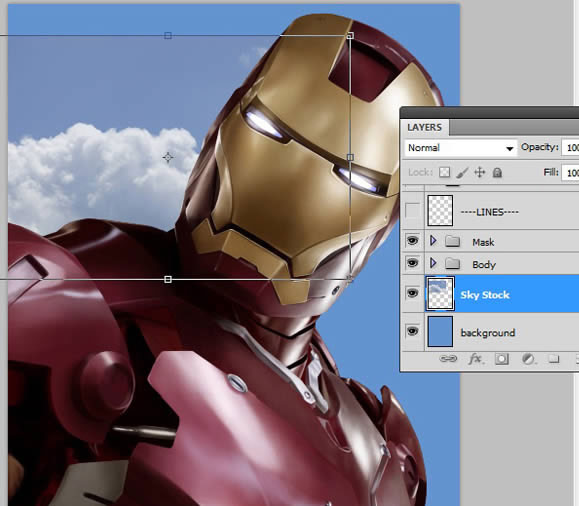Select the background layer blue thumbnail
The height and width of the screenshot is (506, 579).
point(440,331)
